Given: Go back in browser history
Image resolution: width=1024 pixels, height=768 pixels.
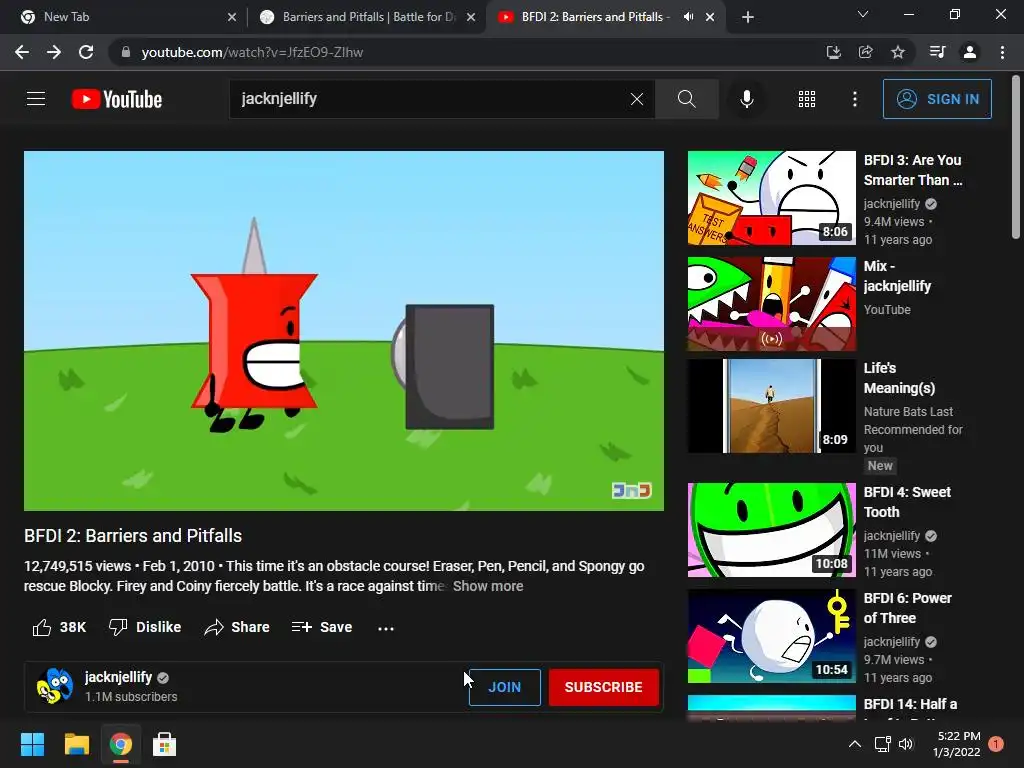Looking at the screenshot, I should (x=22, y=52).
